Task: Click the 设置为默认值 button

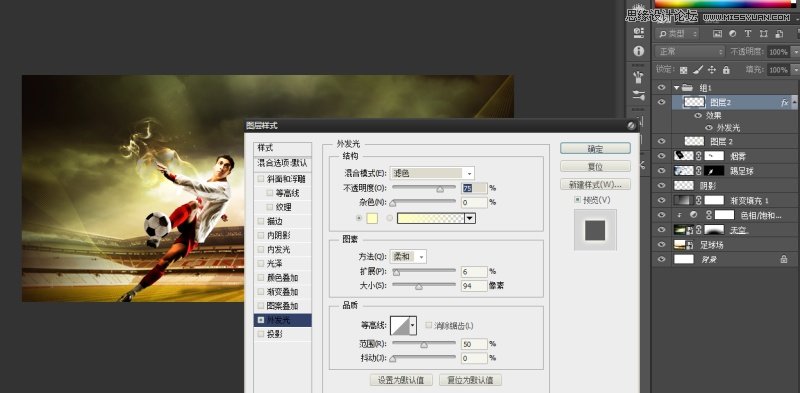Action: 401,380
